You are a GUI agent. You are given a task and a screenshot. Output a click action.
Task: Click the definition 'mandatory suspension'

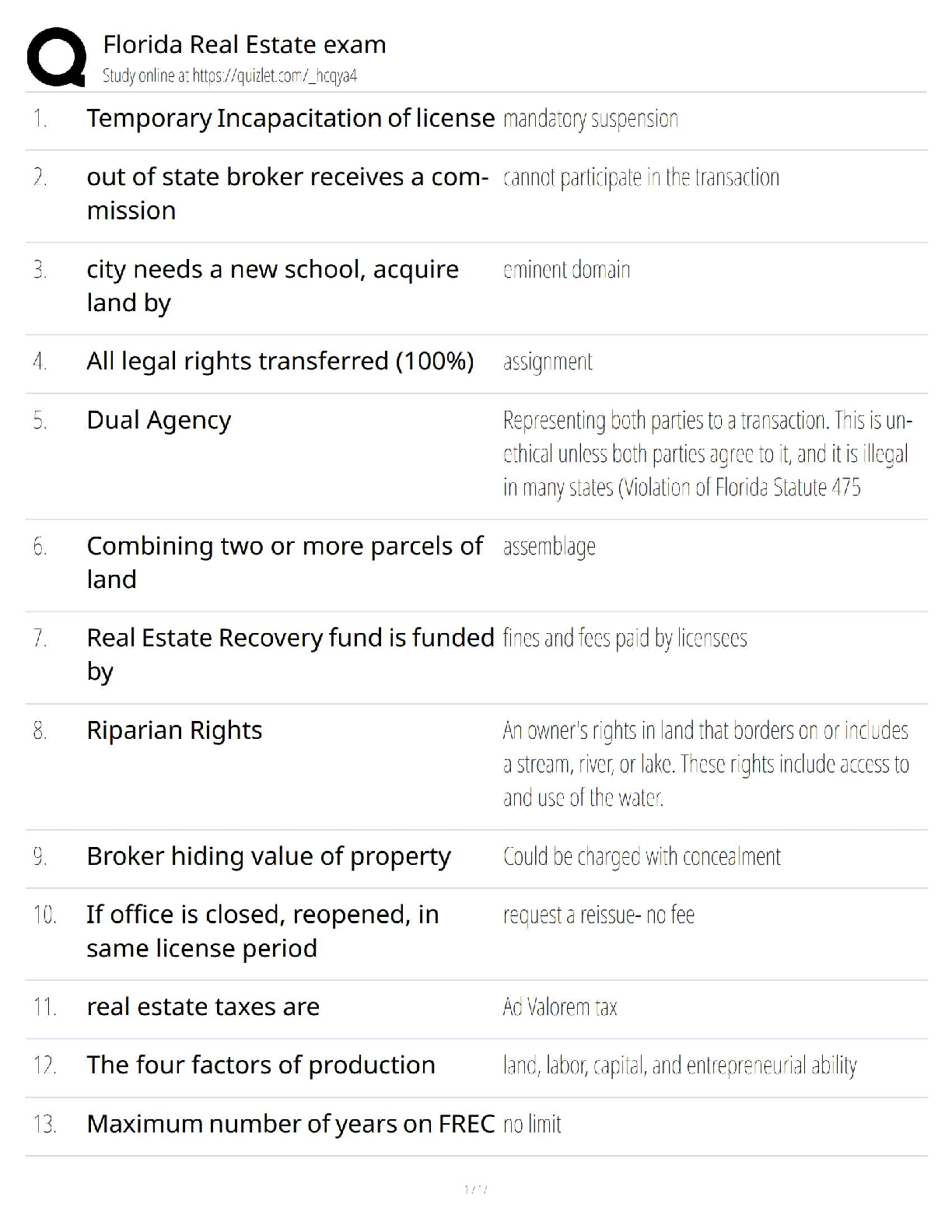[x=590, y=119]
